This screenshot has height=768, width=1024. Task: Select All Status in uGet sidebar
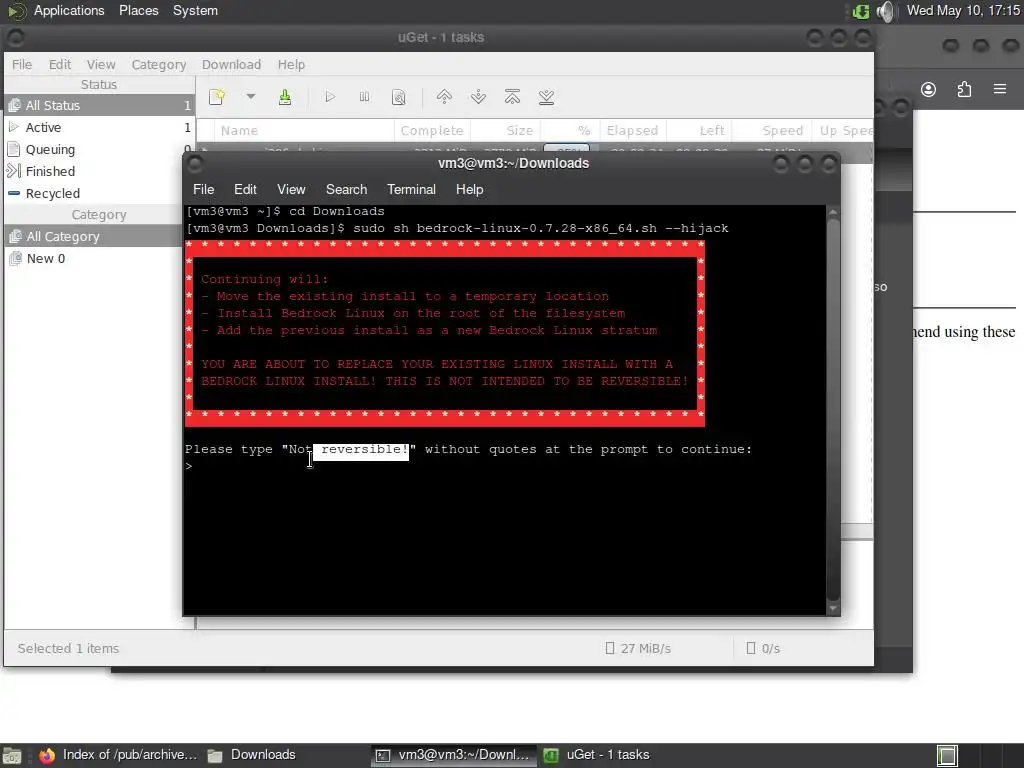[99, 105]
